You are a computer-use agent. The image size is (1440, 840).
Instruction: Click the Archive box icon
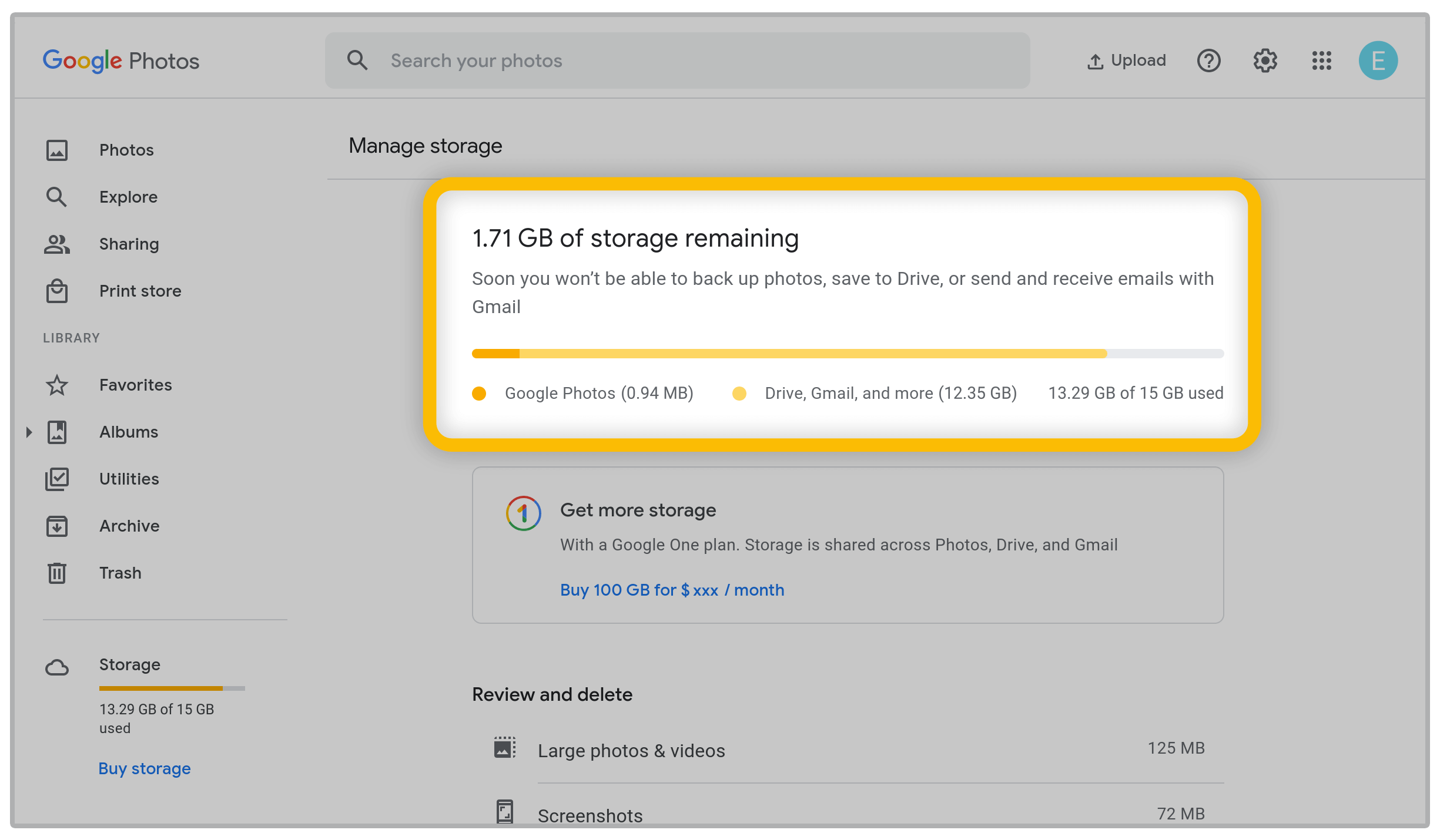tap(57, 526)
